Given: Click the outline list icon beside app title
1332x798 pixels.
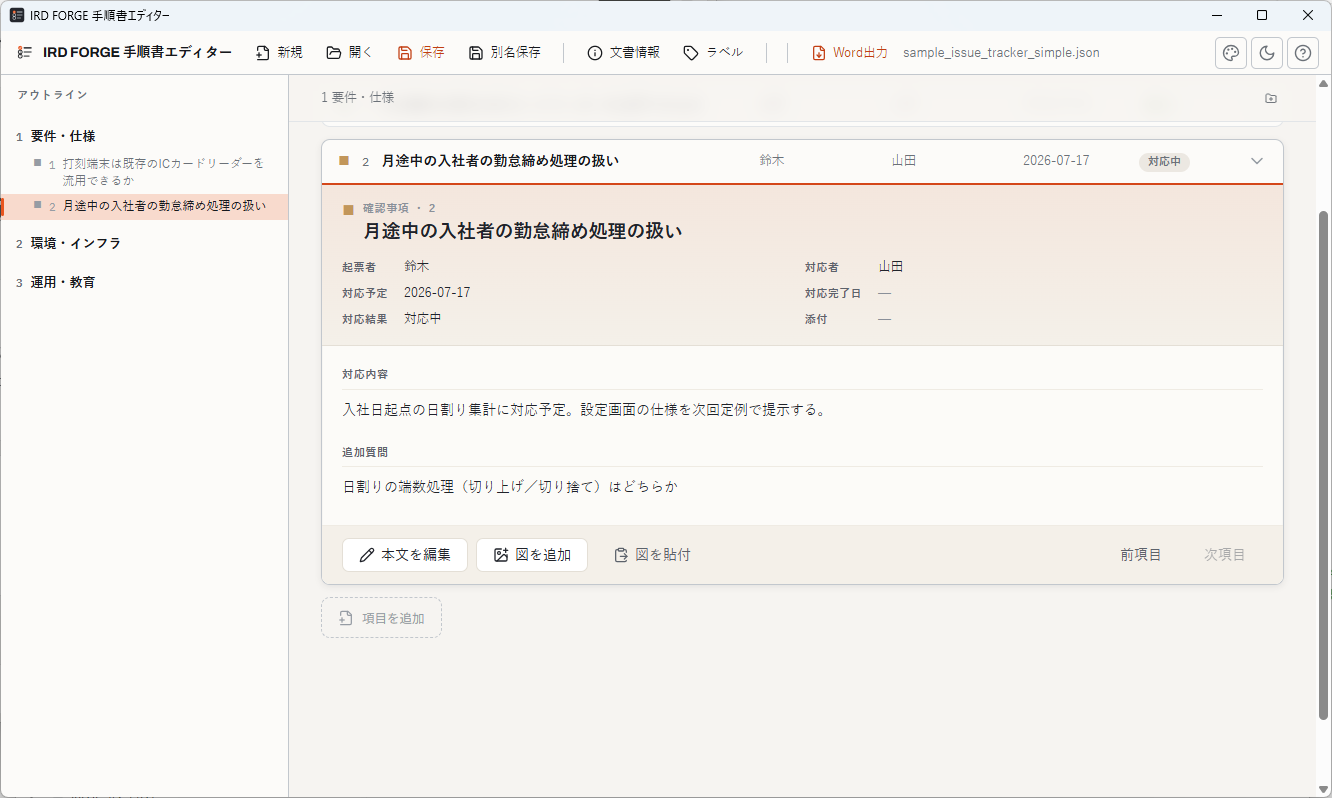Looking at the screenshot, I should coord(25,53).
